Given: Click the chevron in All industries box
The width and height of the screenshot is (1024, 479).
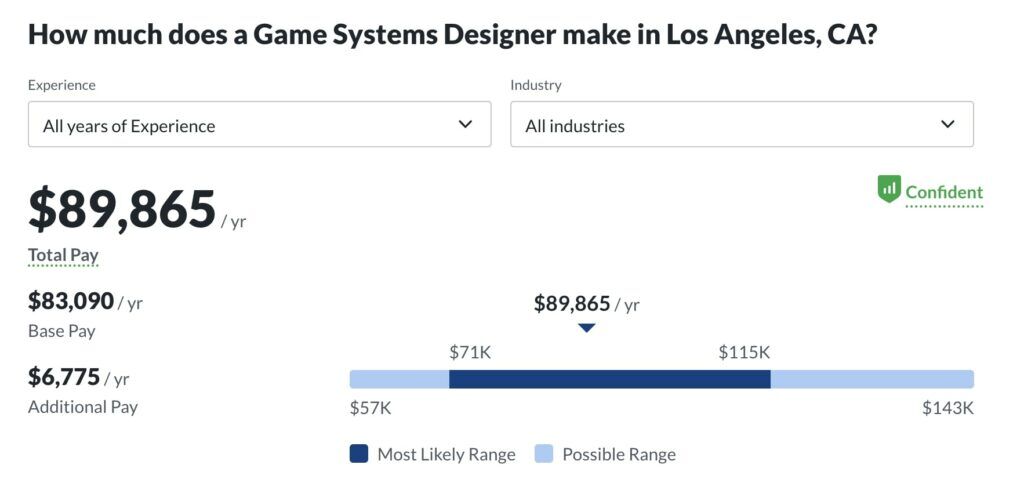Looking at the screenshot, I should [948, 125].
